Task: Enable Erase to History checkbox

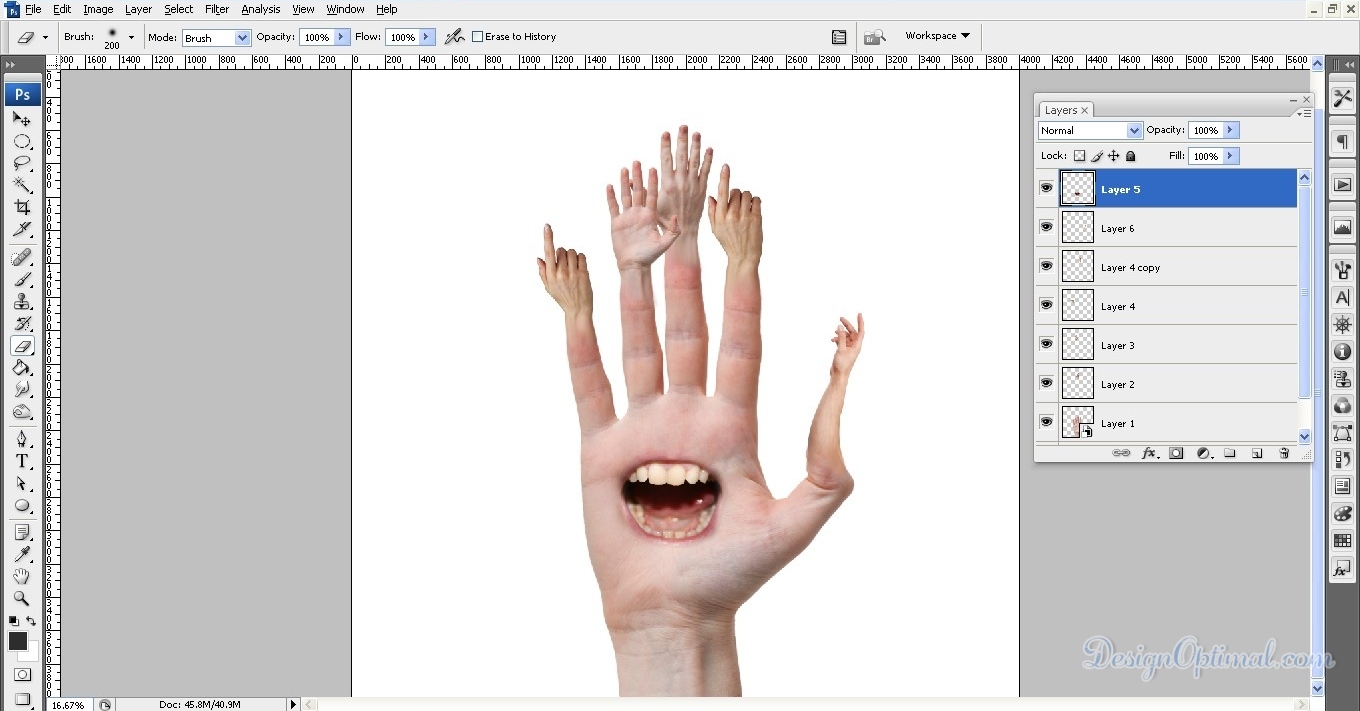Action: point(477,37)
